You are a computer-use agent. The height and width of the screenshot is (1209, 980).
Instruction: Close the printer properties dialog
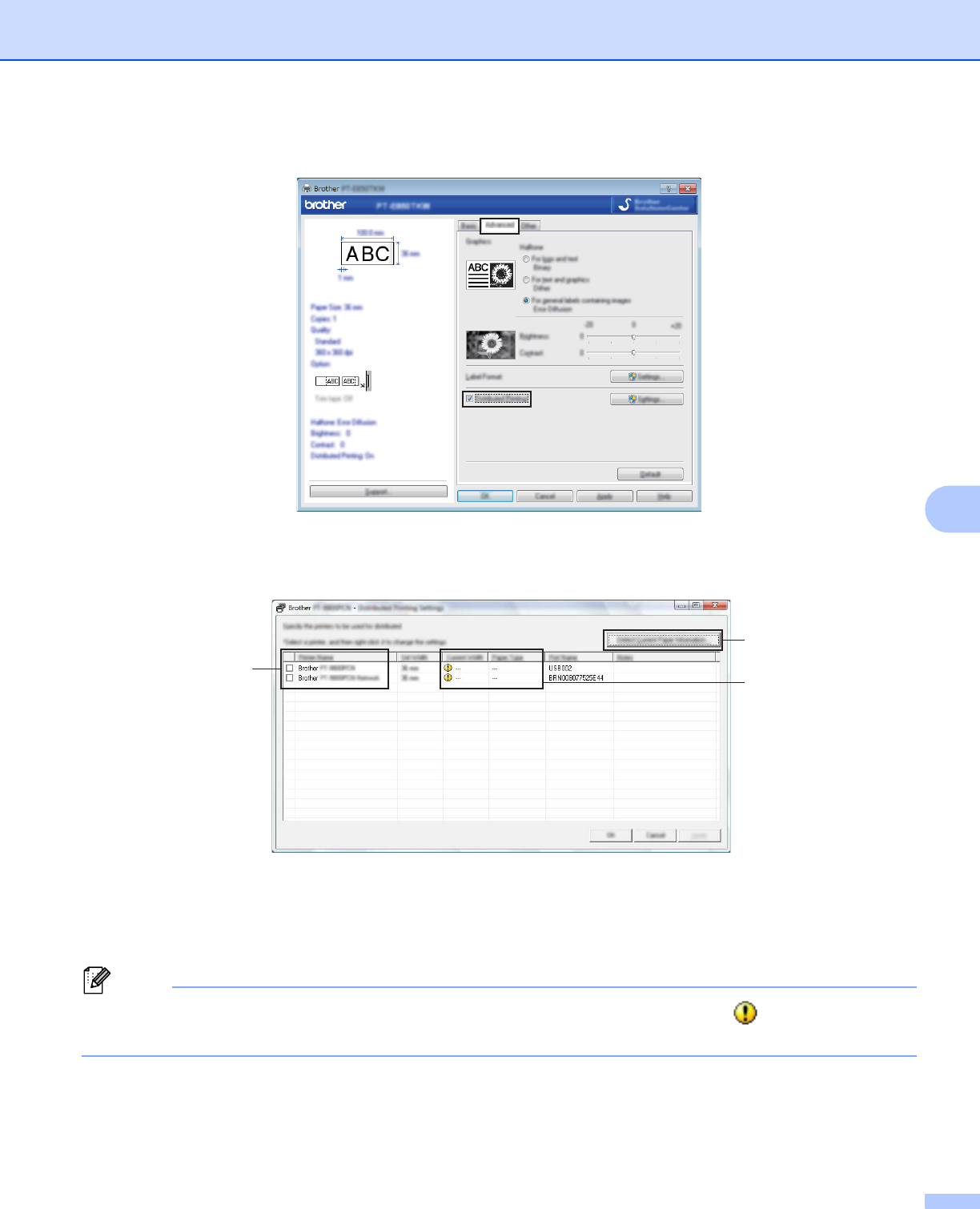688,188
